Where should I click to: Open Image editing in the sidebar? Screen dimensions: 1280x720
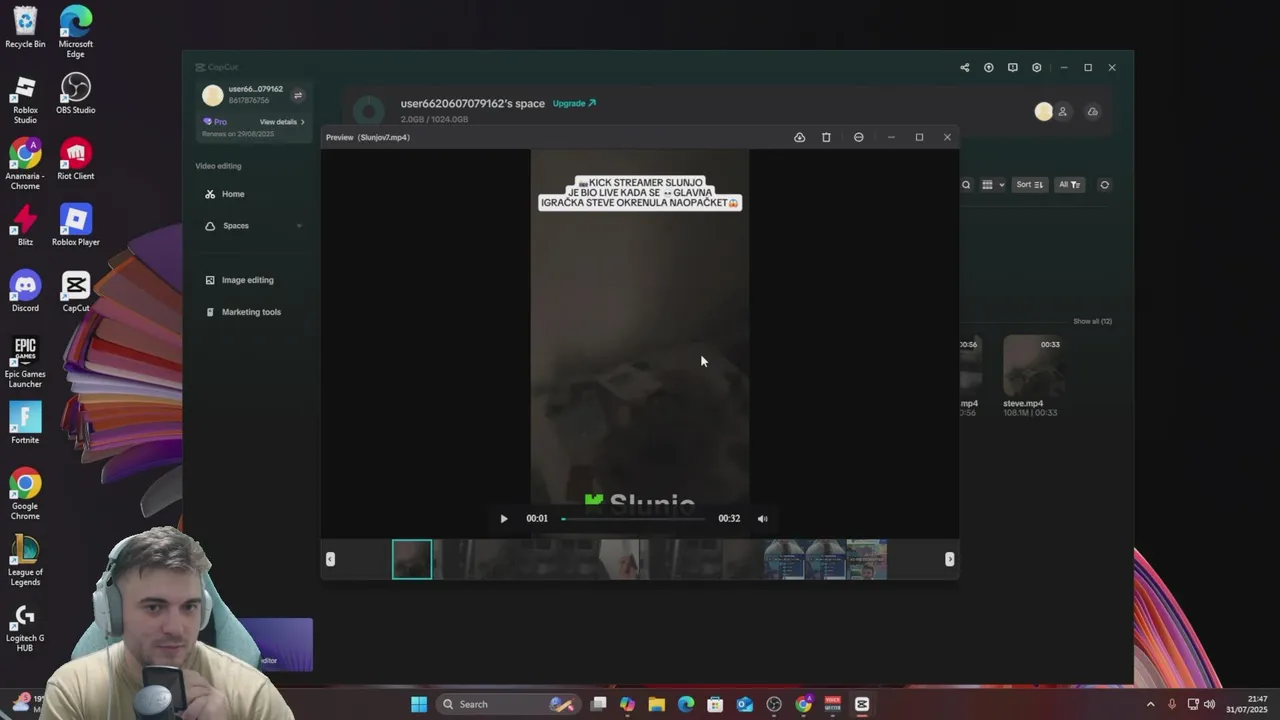click(247, 280)
